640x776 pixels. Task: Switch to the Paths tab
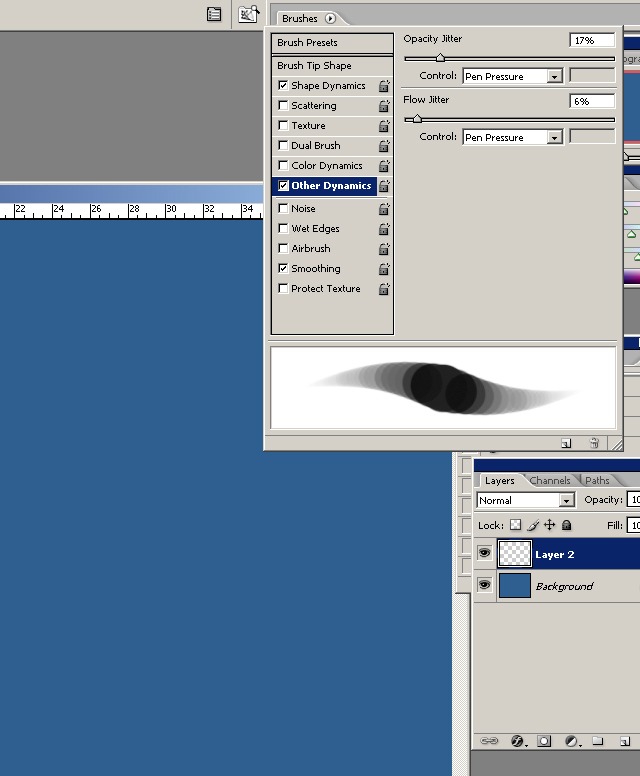tap(597, 480)
